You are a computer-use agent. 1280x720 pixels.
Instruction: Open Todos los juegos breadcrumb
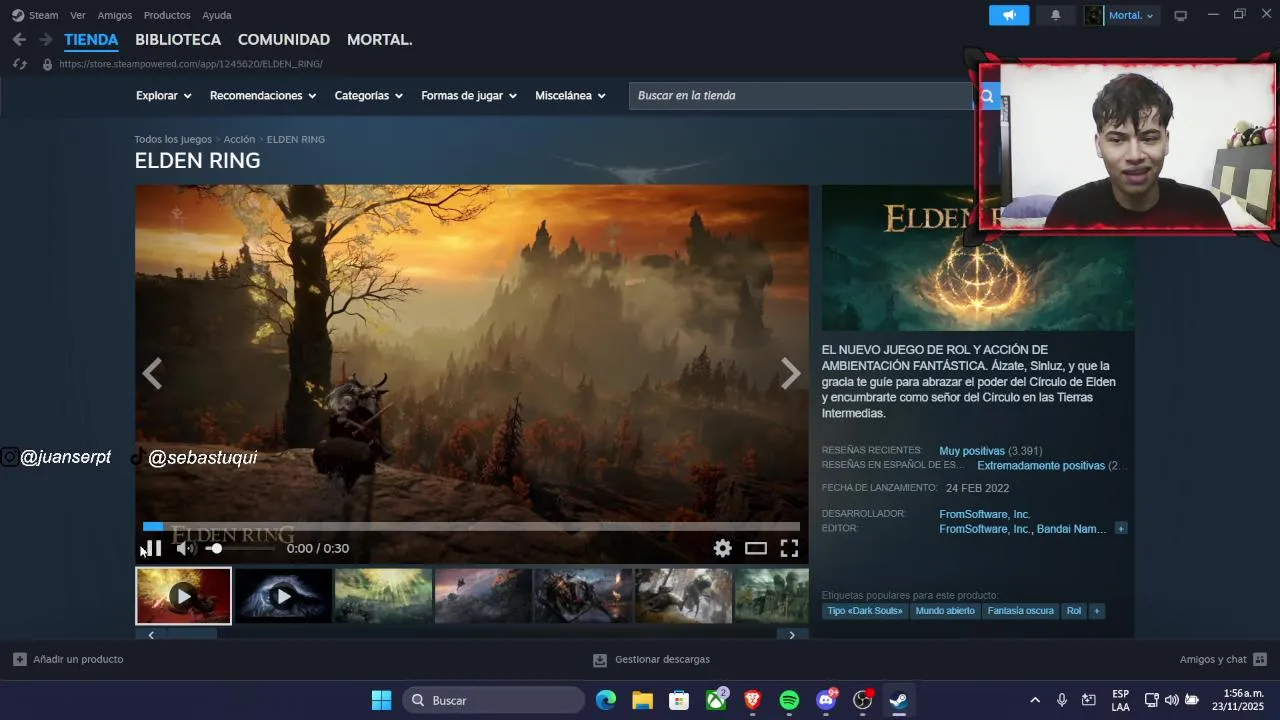pos(173,139)
